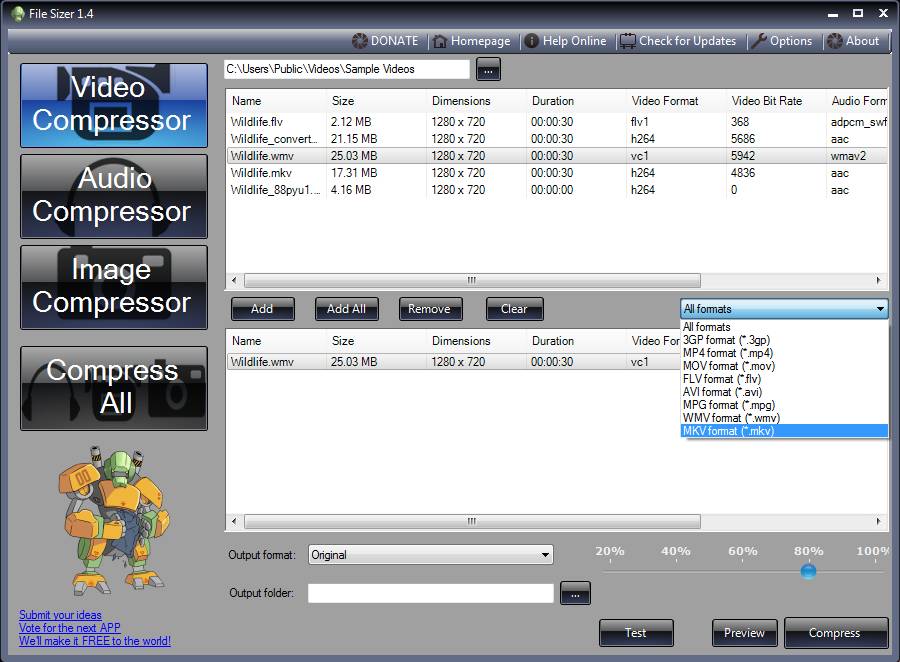Choose FLV format (*.flv) option
Image resolution: width=900 pixels, height=662 pixels.
coord(784,379)
